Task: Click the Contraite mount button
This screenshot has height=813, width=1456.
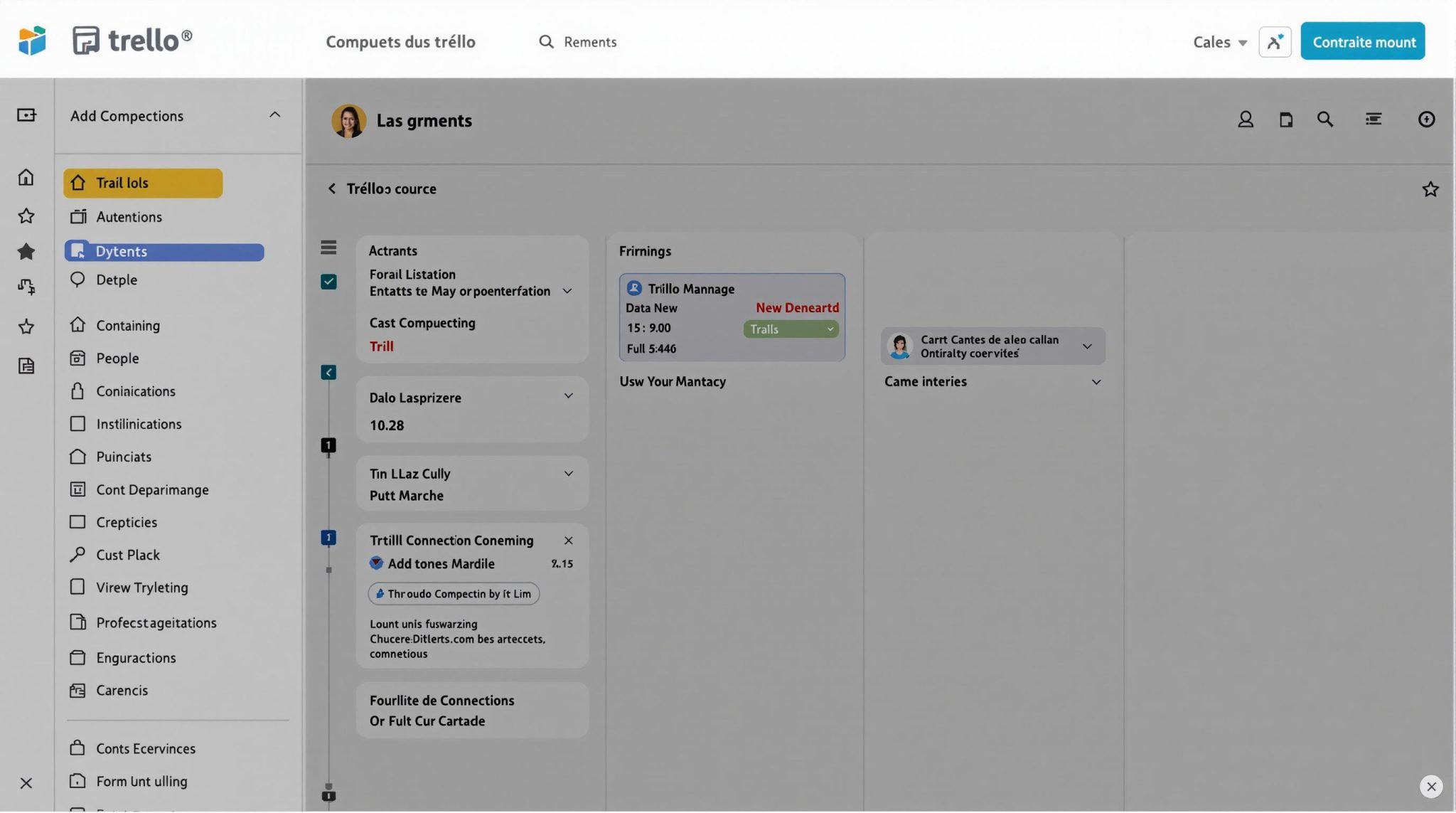Action: (x=1362, y=42)
